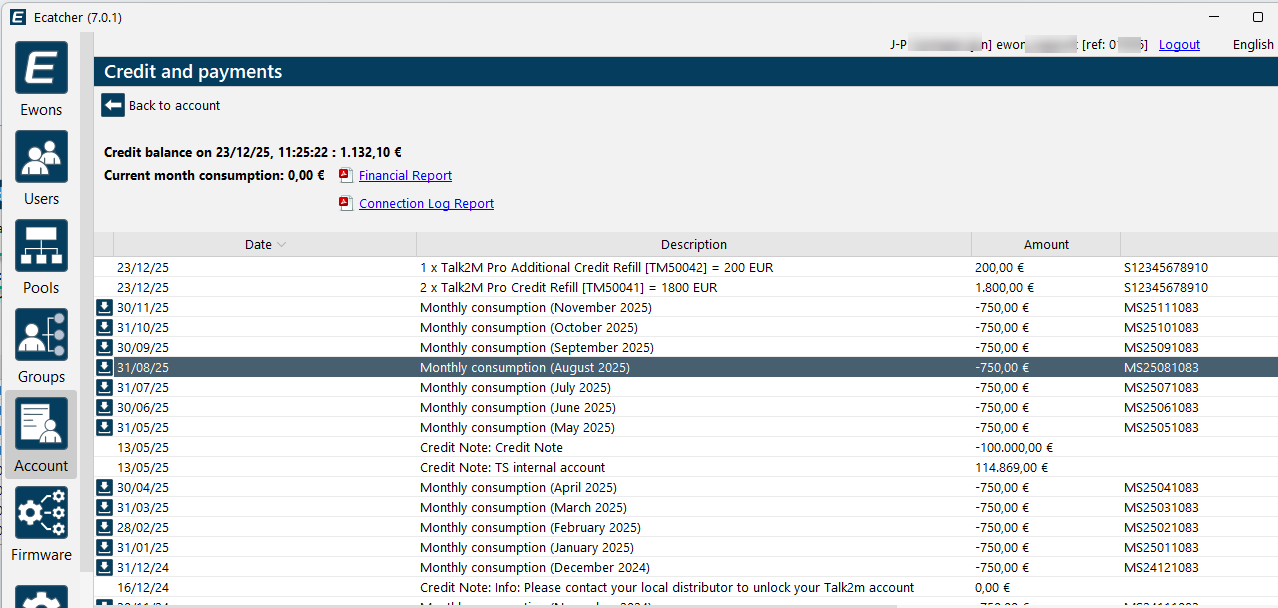Open the Users sidebar icon
The width and height of the screenshot is (1278, 608).
41,158
